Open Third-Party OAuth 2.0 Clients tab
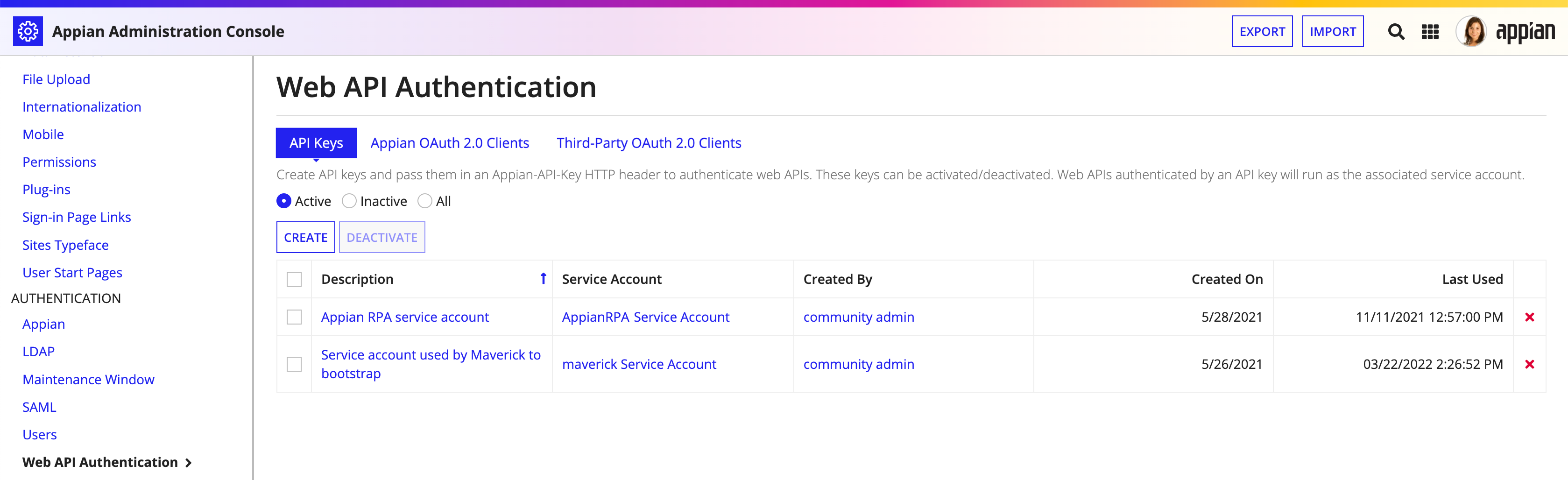The height and width of the screenshot is (480, 1568). [x=649, y=143]
